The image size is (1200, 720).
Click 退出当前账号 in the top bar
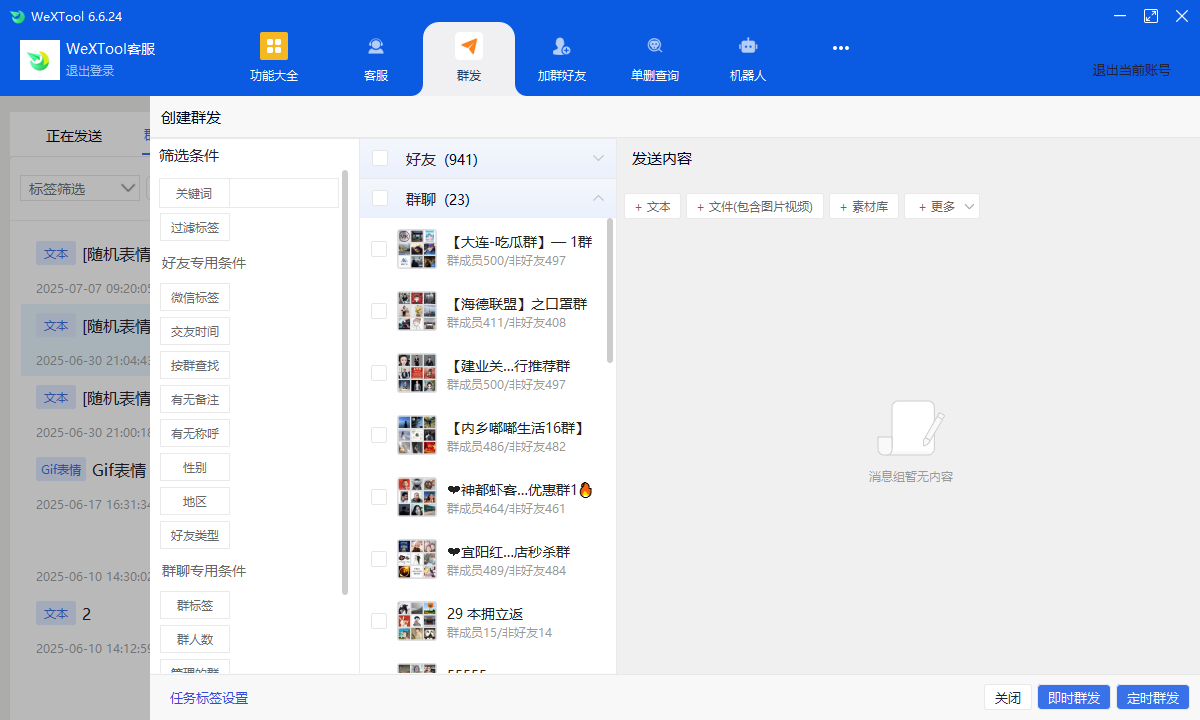coord(1131,70)
